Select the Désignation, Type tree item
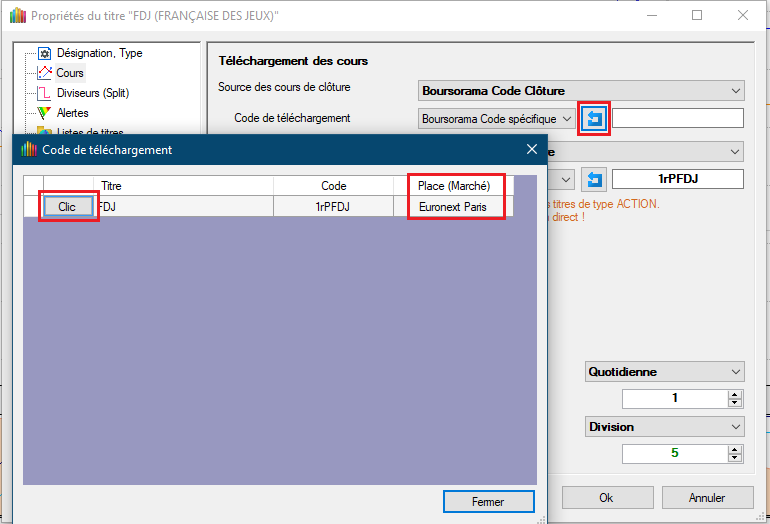Viewport: 770px width, 524px height. pyautogui.click(x=98, y=53)
